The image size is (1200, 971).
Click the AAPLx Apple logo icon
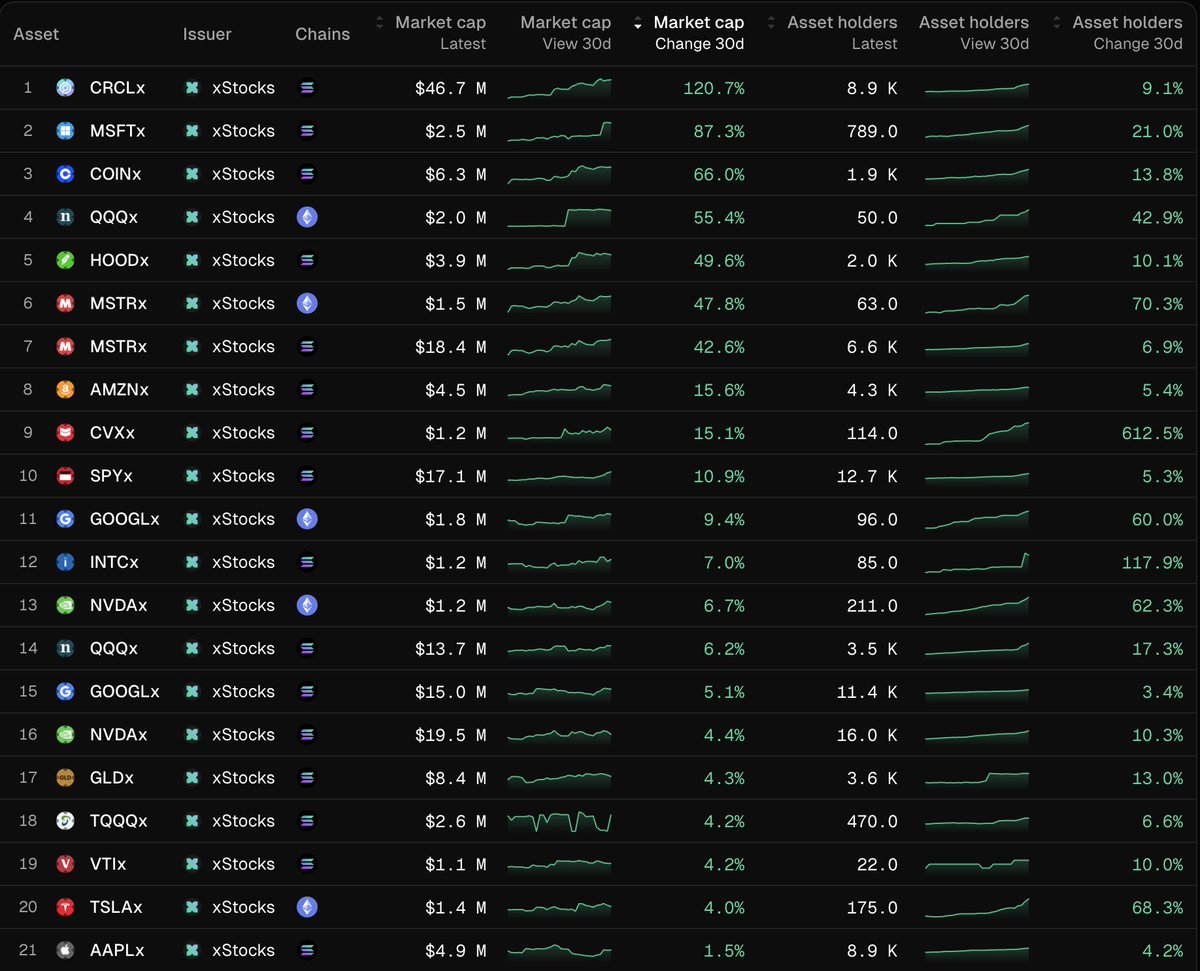(x=65, y=950)
